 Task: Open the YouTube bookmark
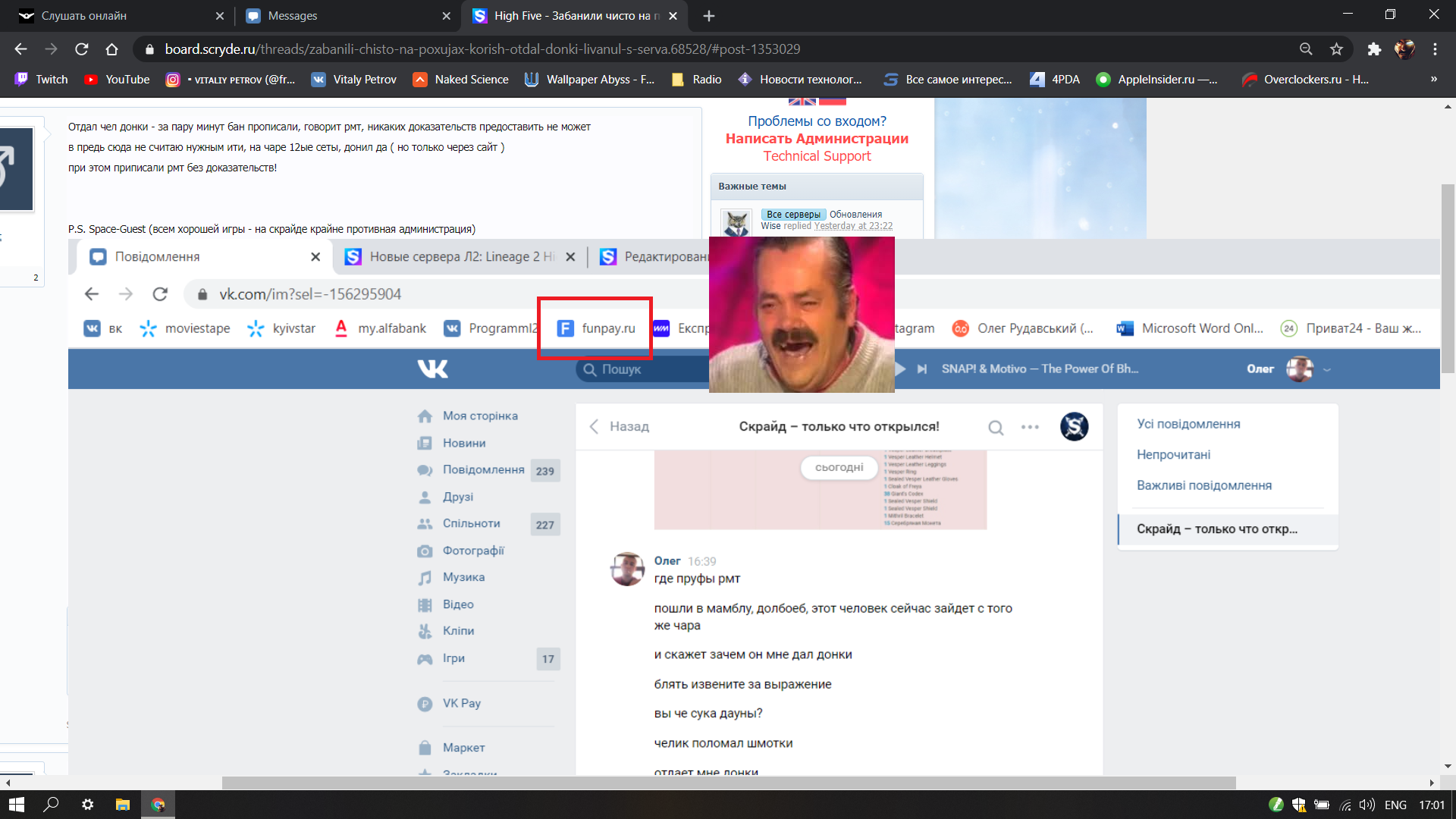118,80
